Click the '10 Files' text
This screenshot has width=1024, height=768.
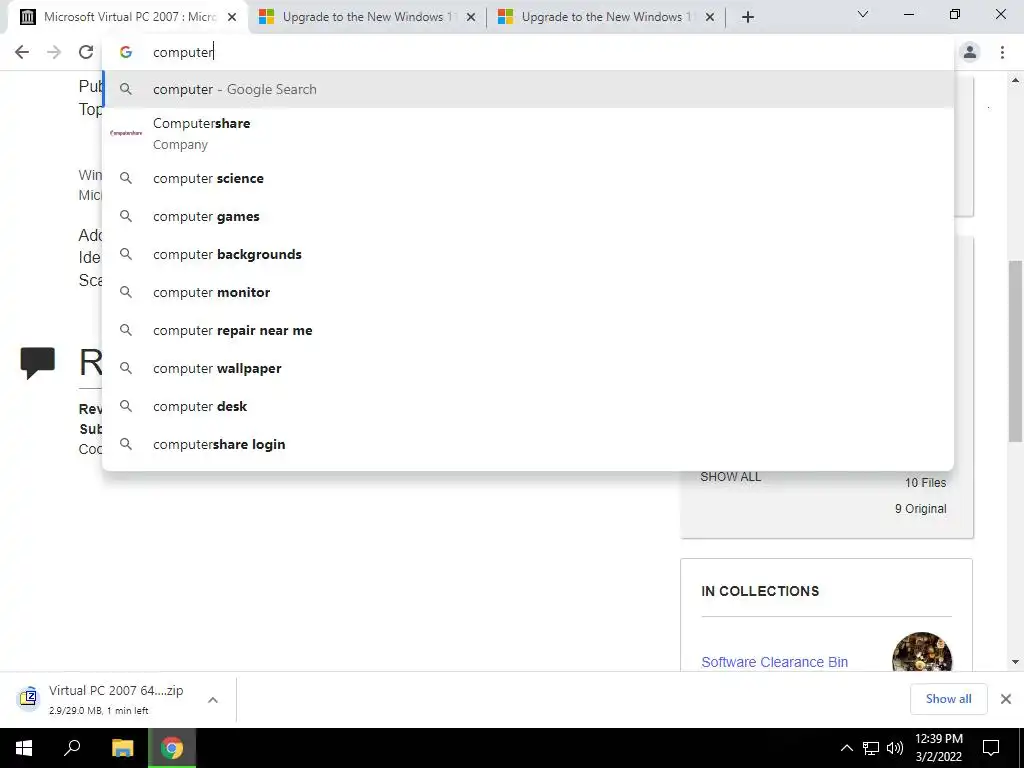(925, 483)
